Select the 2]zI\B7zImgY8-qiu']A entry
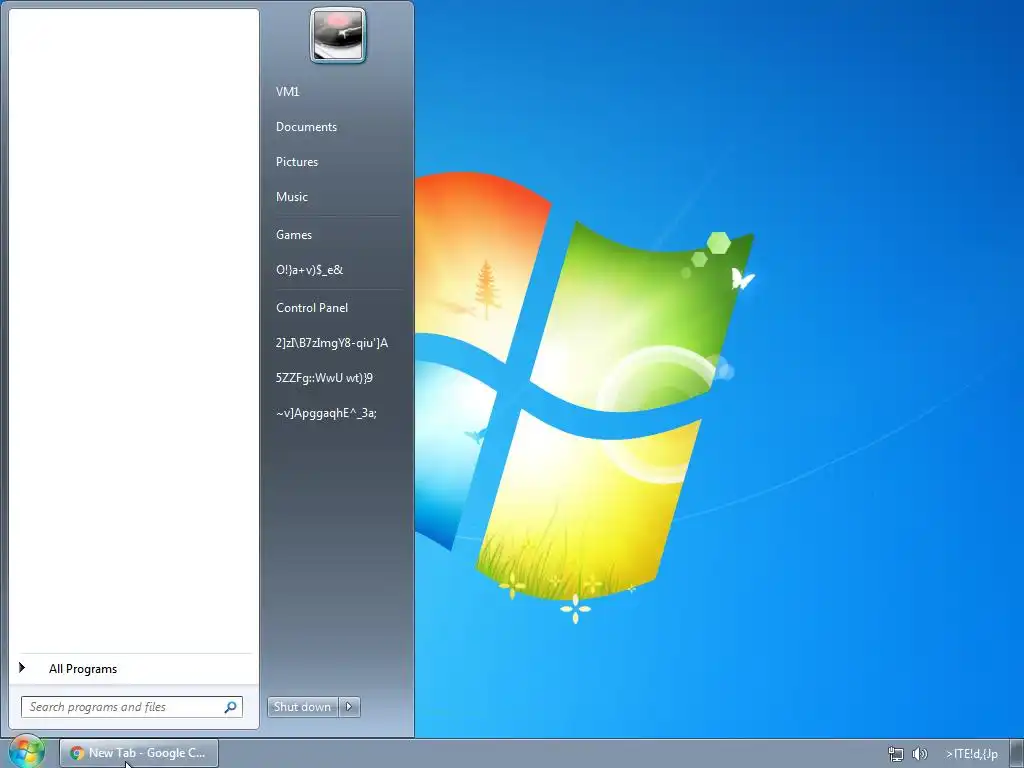 [x=331, y=343]
